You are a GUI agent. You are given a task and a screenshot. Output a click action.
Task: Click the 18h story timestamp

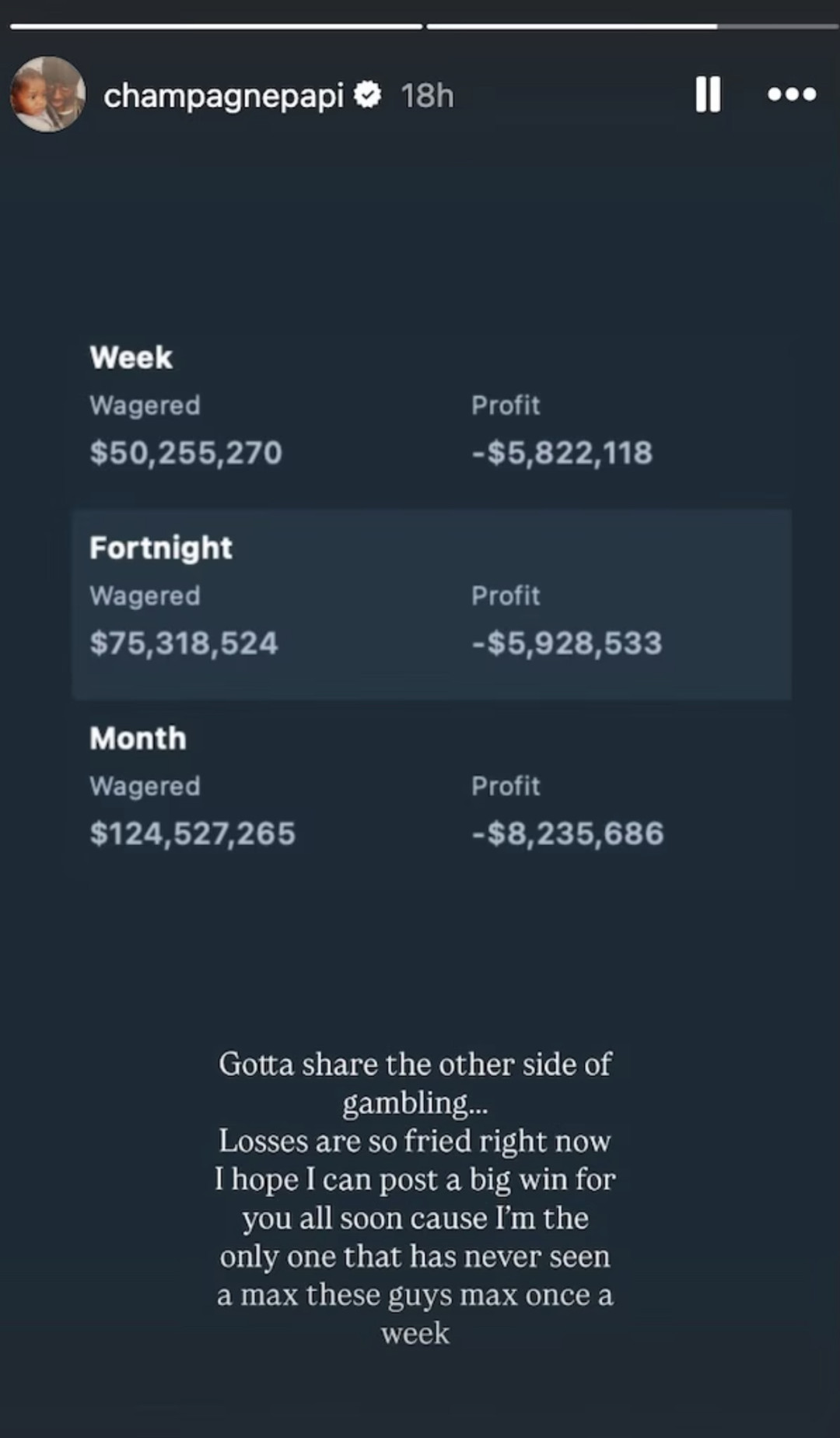pyautogui.click(x=427, y=96)
